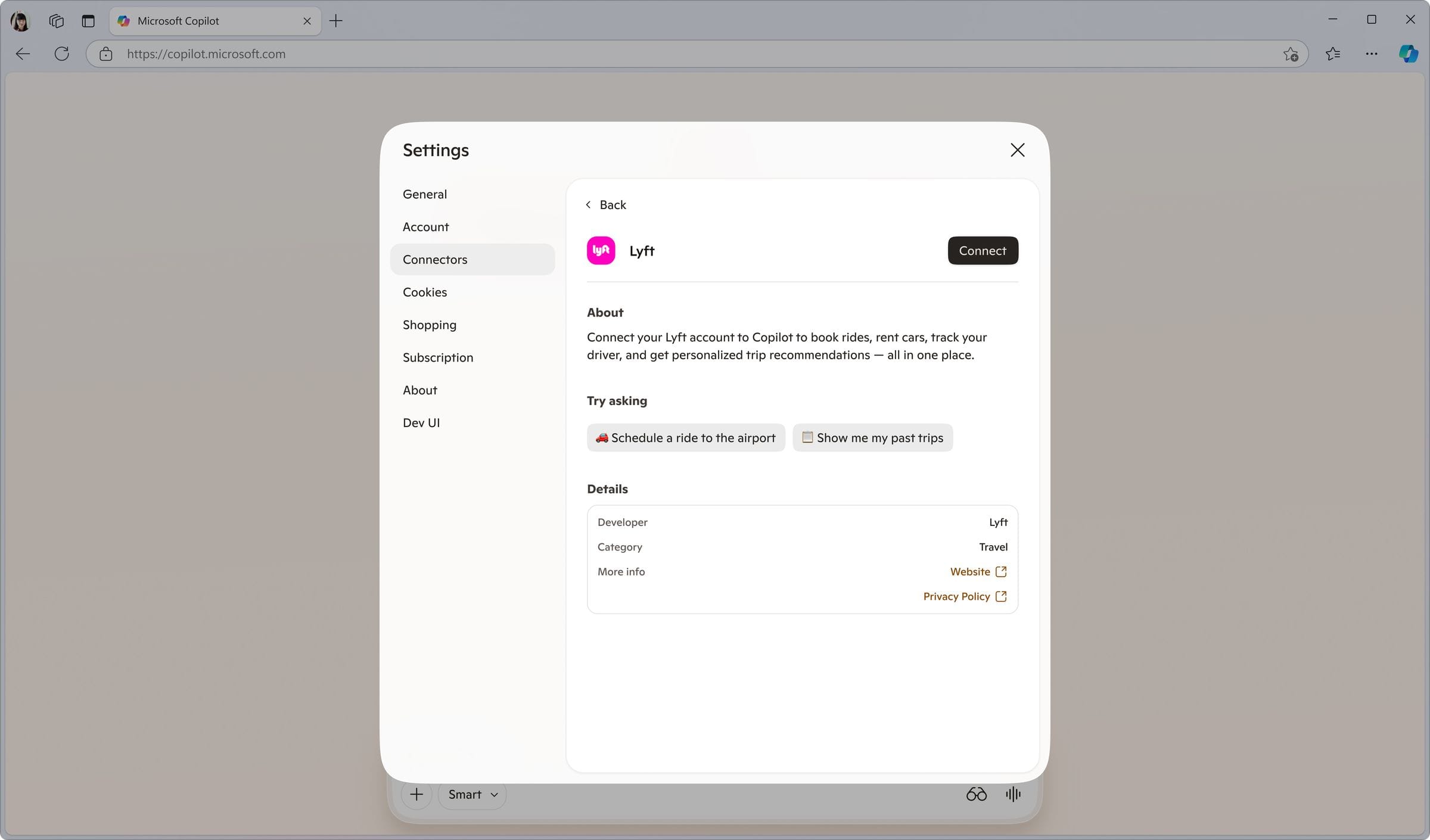
Task: Connect the Lyft account
Action: [x=983, y=250]
